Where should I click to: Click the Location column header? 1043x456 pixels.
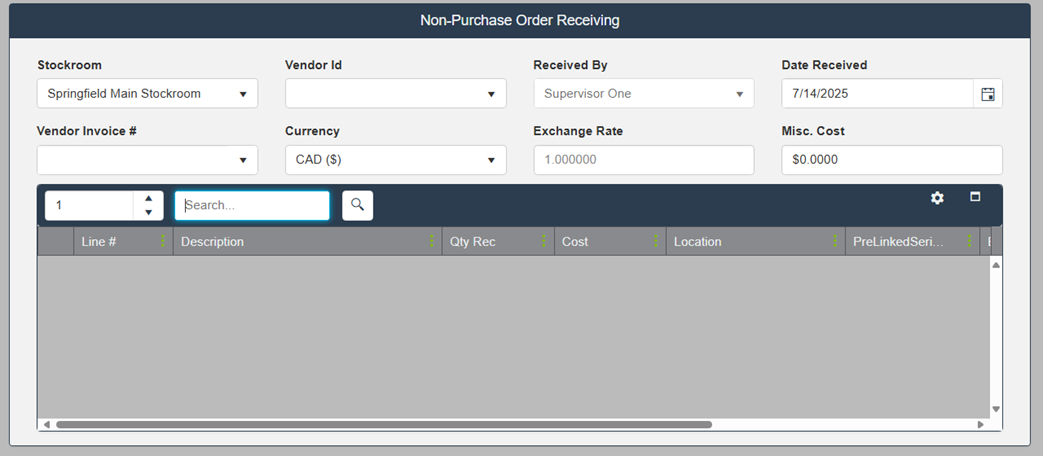click(745, 242)
